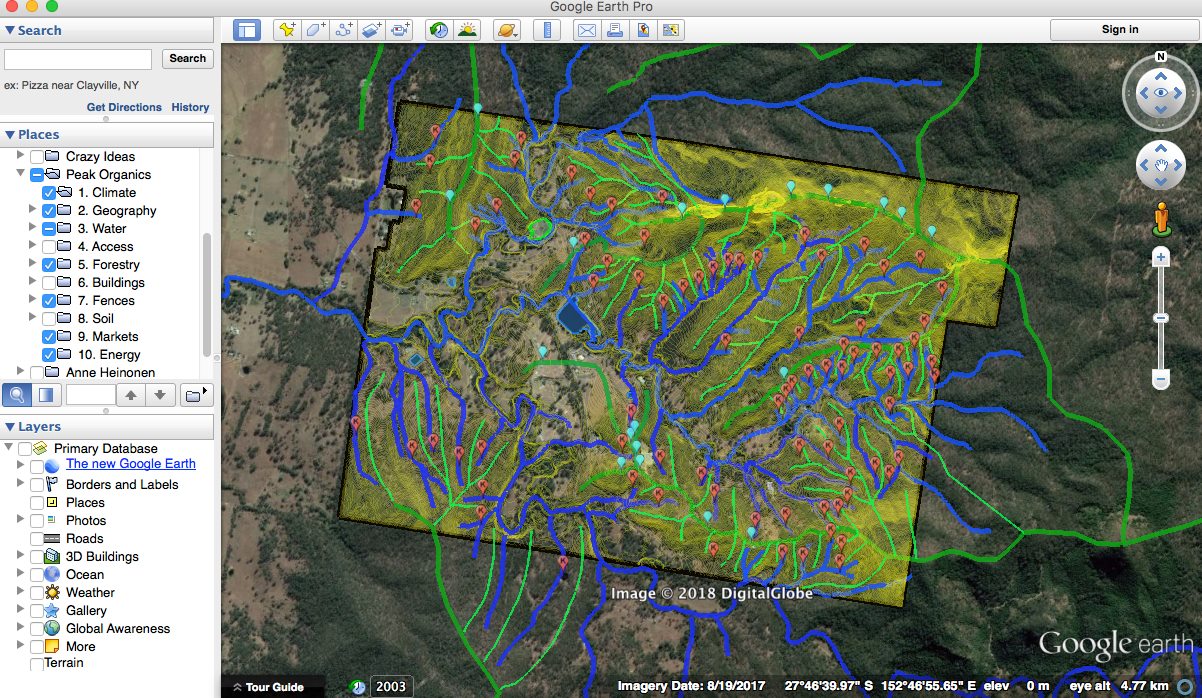The width and height of the screenshot is (1202, 698).
Task: Show historical imagery clock icon
Action: pyautogui.click(x=439, y=30)
